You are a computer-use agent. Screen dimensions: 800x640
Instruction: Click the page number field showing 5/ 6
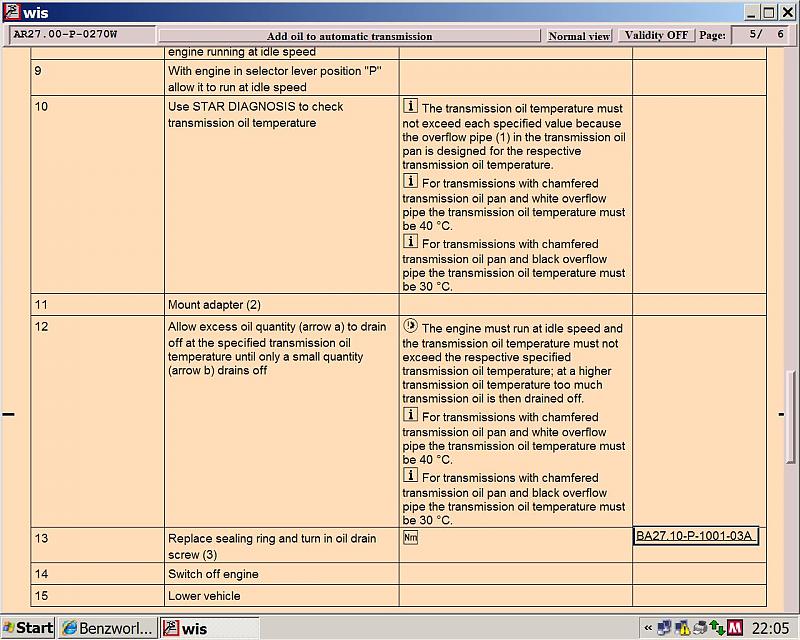(759, 35)
